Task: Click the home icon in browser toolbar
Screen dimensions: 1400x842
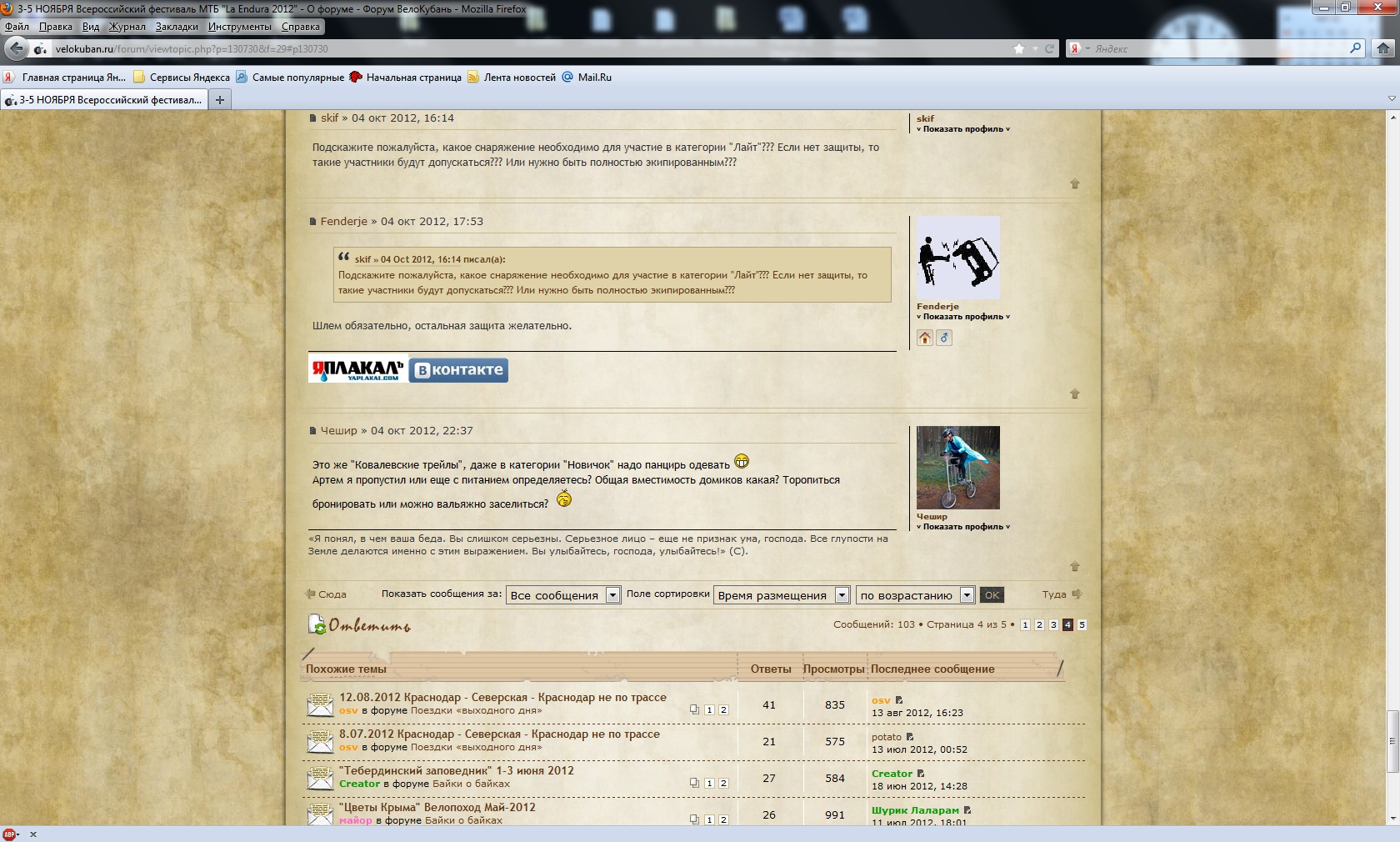Action: (x=1383, y=49)
